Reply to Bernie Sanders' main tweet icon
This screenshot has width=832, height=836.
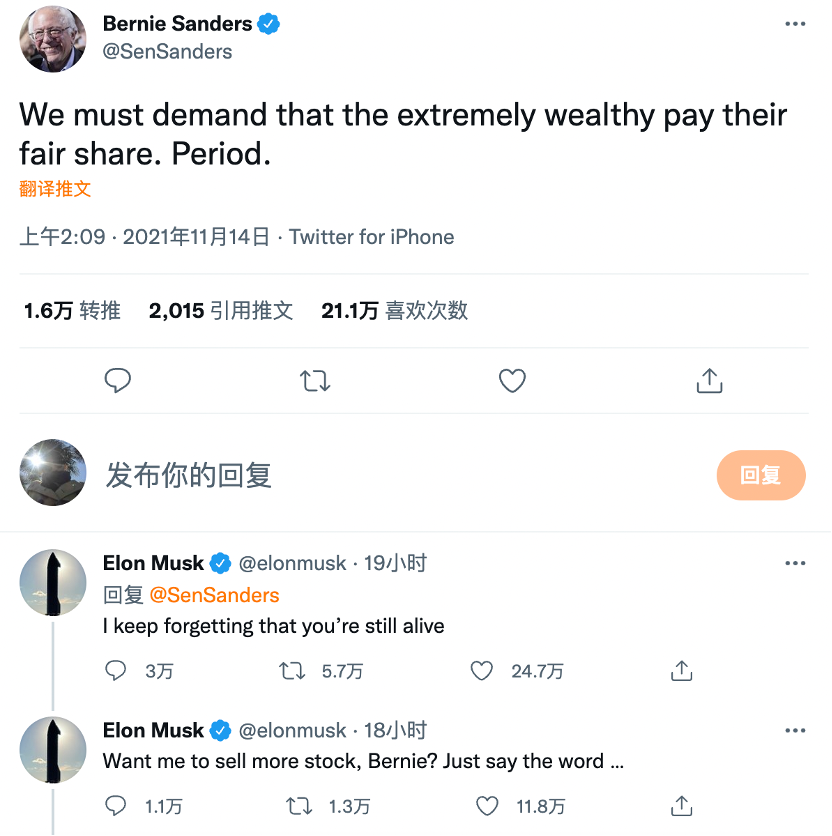click(118, 380)
